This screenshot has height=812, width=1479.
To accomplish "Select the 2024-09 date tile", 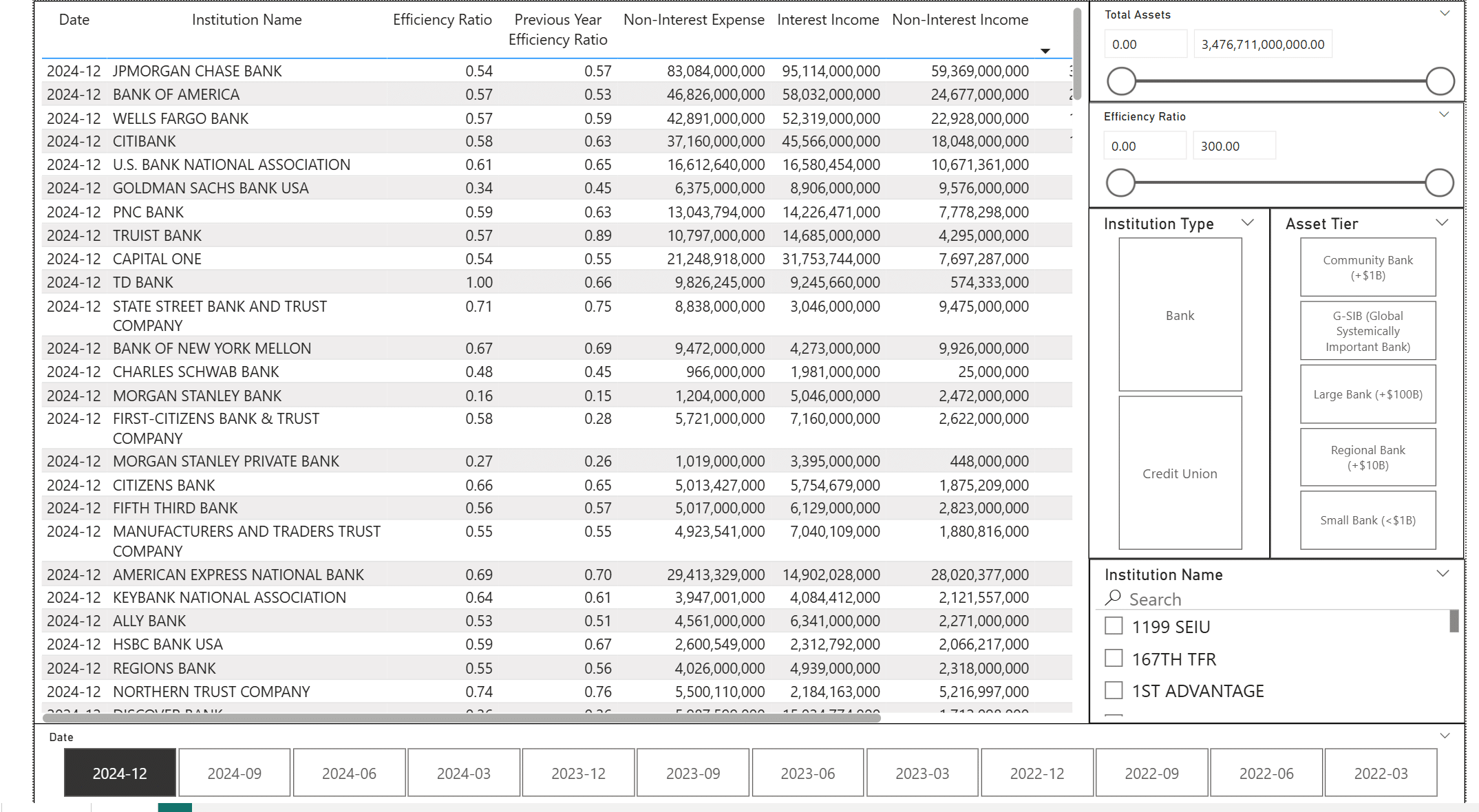I will click(234, 773).
